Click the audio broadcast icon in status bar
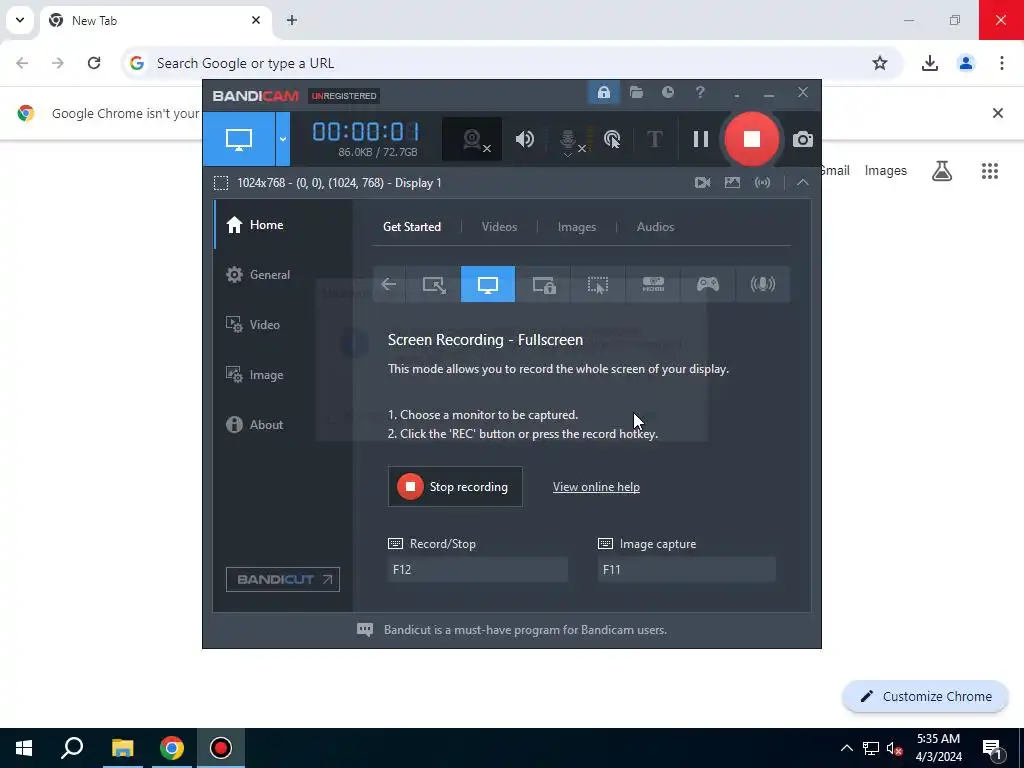The height and width of the screenshot is (768, 1024). [762, 183]
